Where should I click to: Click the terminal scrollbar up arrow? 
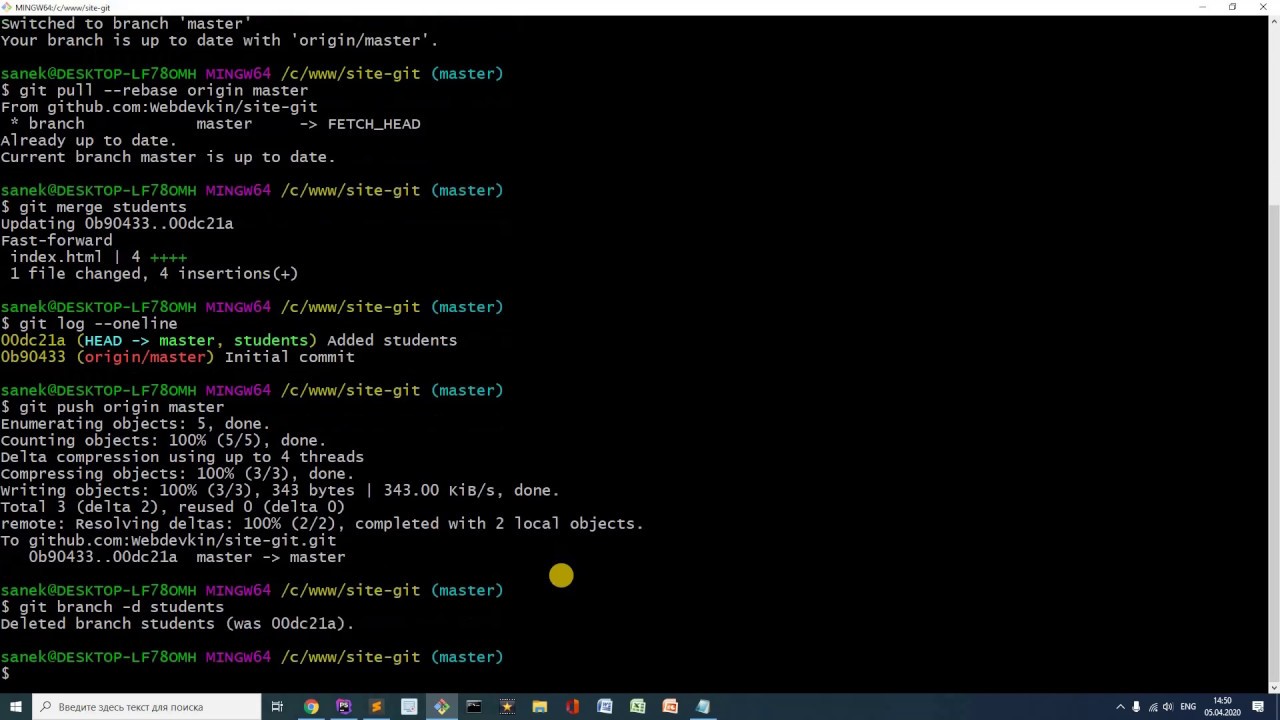click(1274, 21)
